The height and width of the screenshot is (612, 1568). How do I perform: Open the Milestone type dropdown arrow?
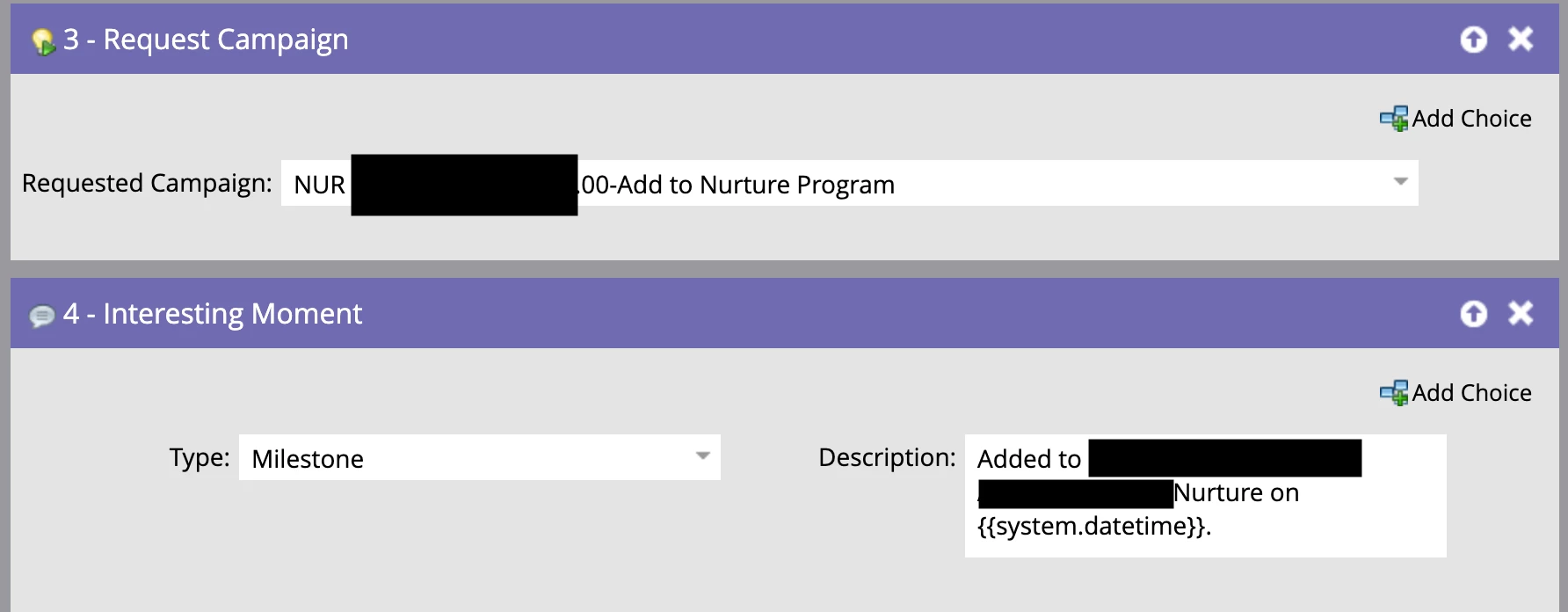point(702,456)
